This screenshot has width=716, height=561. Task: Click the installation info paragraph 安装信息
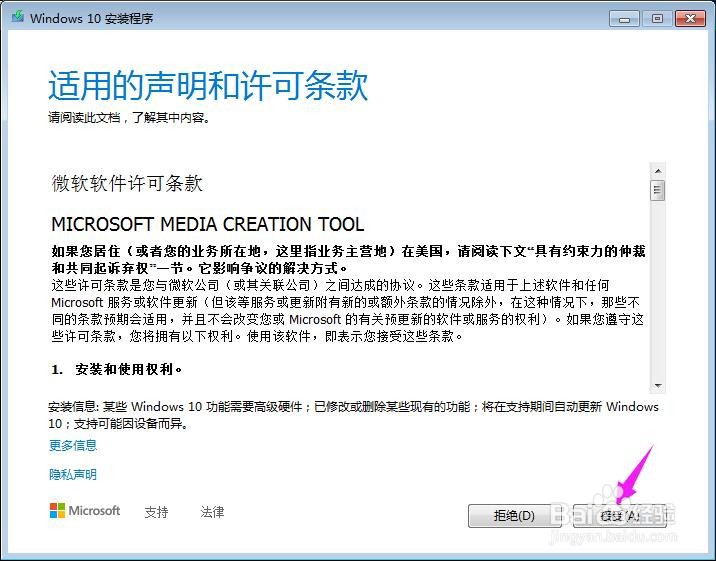tap(353, 415)
